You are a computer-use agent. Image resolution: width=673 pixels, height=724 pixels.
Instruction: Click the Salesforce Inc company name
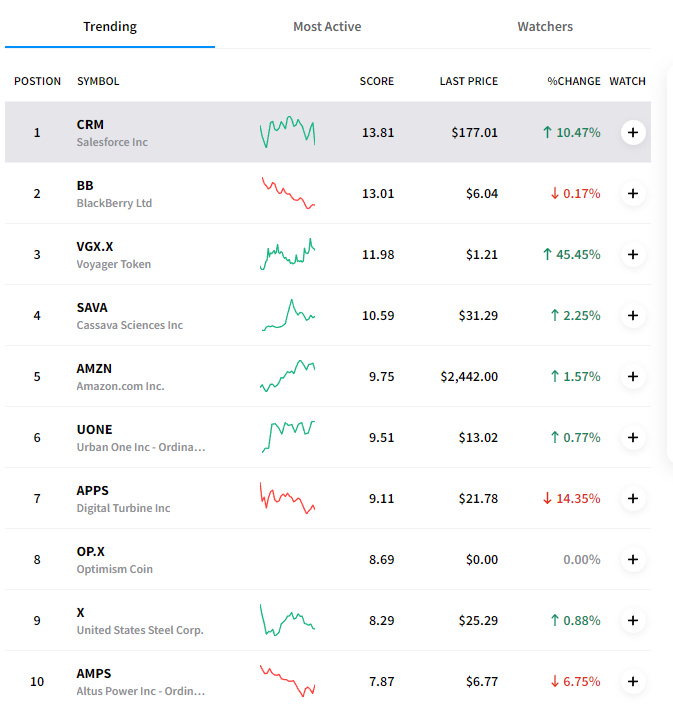coord(112,142)
